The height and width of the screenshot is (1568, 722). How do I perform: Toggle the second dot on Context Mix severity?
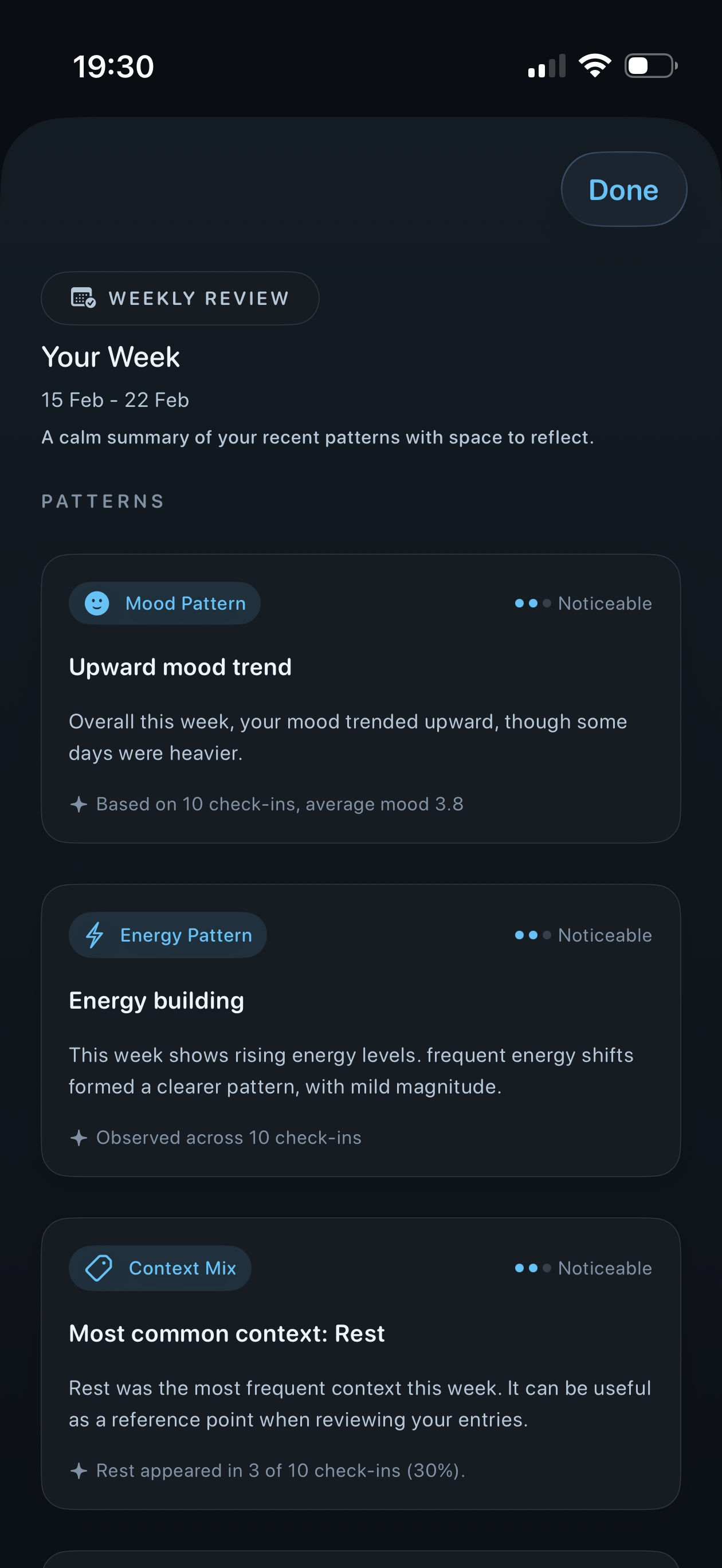(x=533, y=1268)
